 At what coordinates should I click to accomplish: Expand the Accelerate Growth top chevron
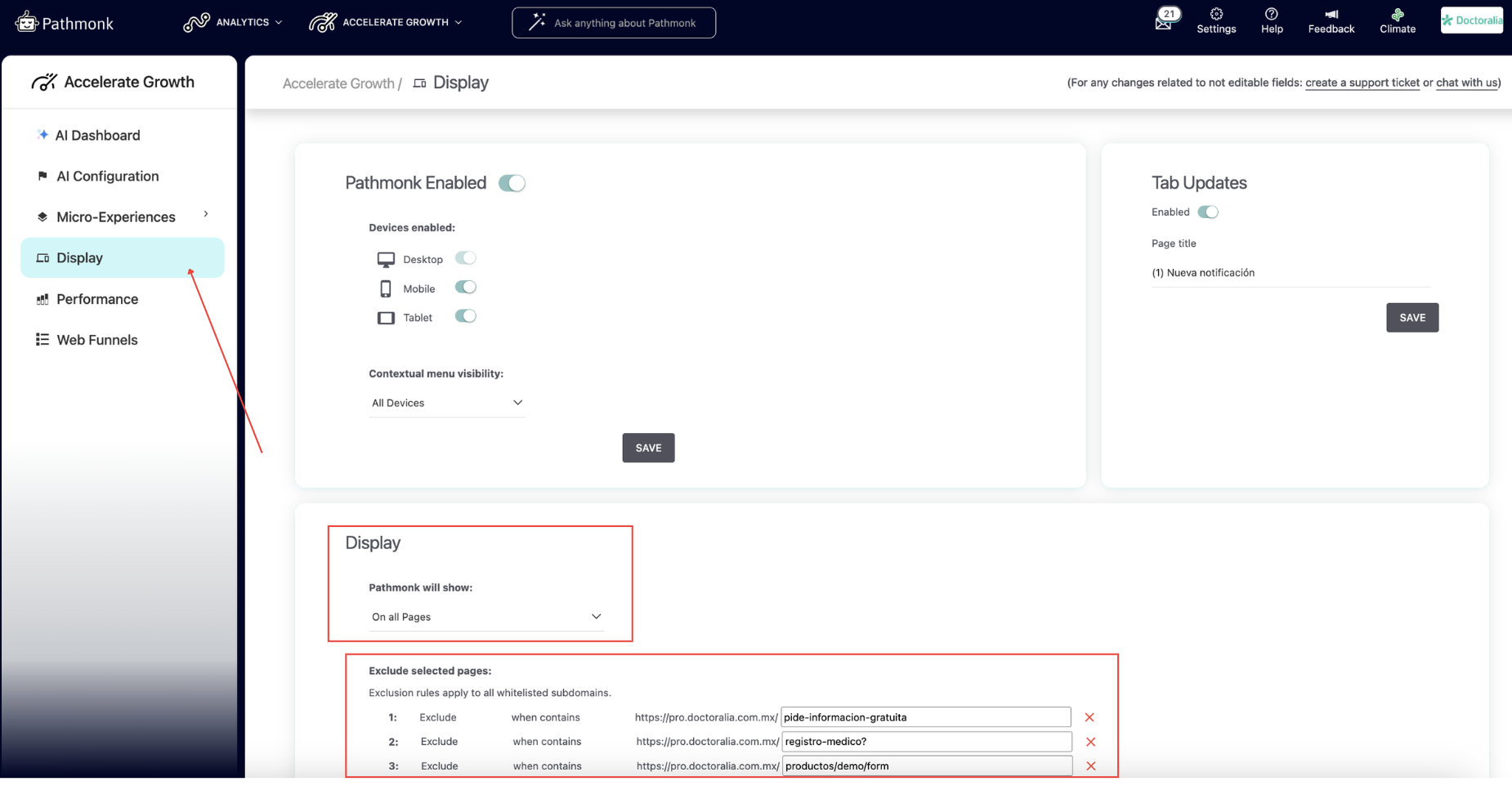459,23
